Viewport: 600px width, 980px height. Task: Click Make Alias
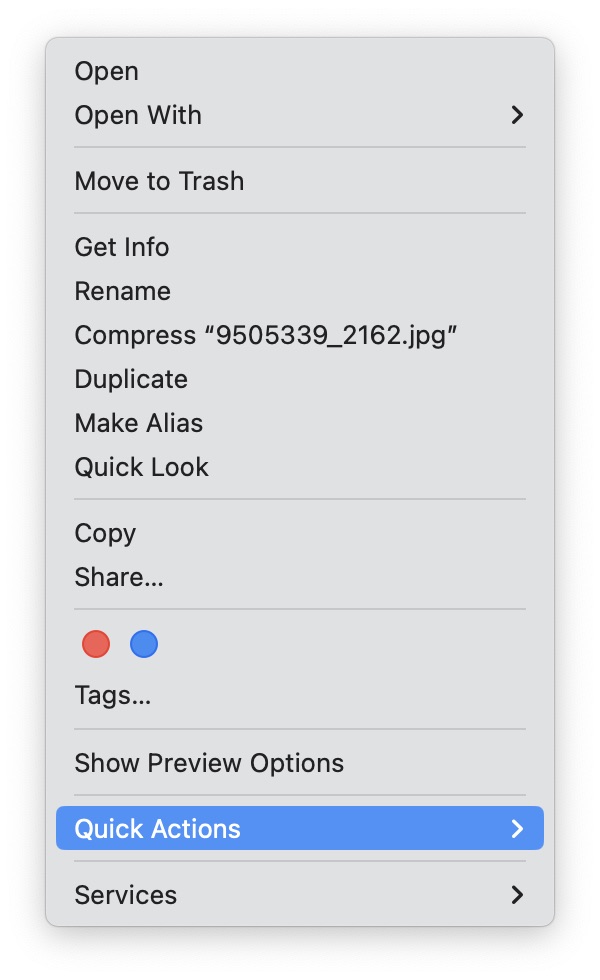[299, 423]
